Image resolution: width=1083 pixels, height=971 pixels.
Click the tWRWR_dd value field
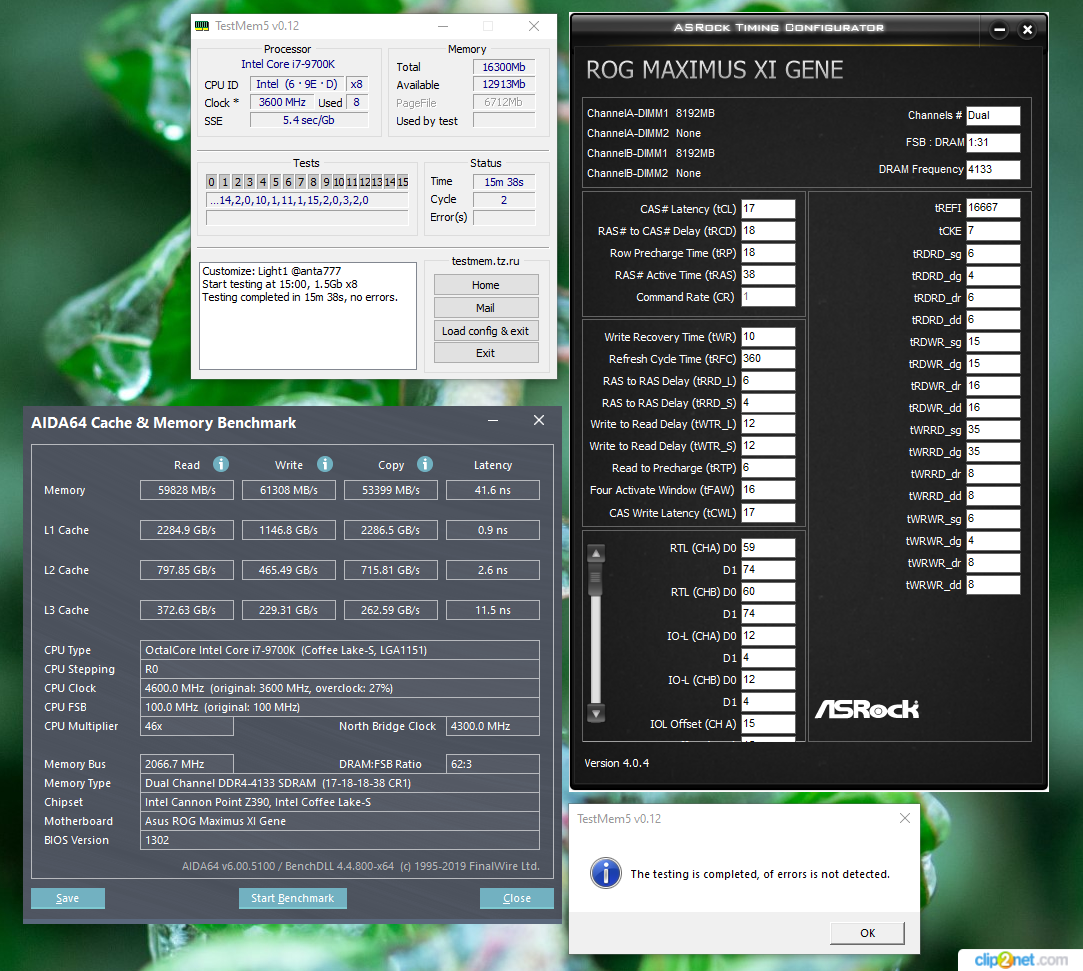993,585
